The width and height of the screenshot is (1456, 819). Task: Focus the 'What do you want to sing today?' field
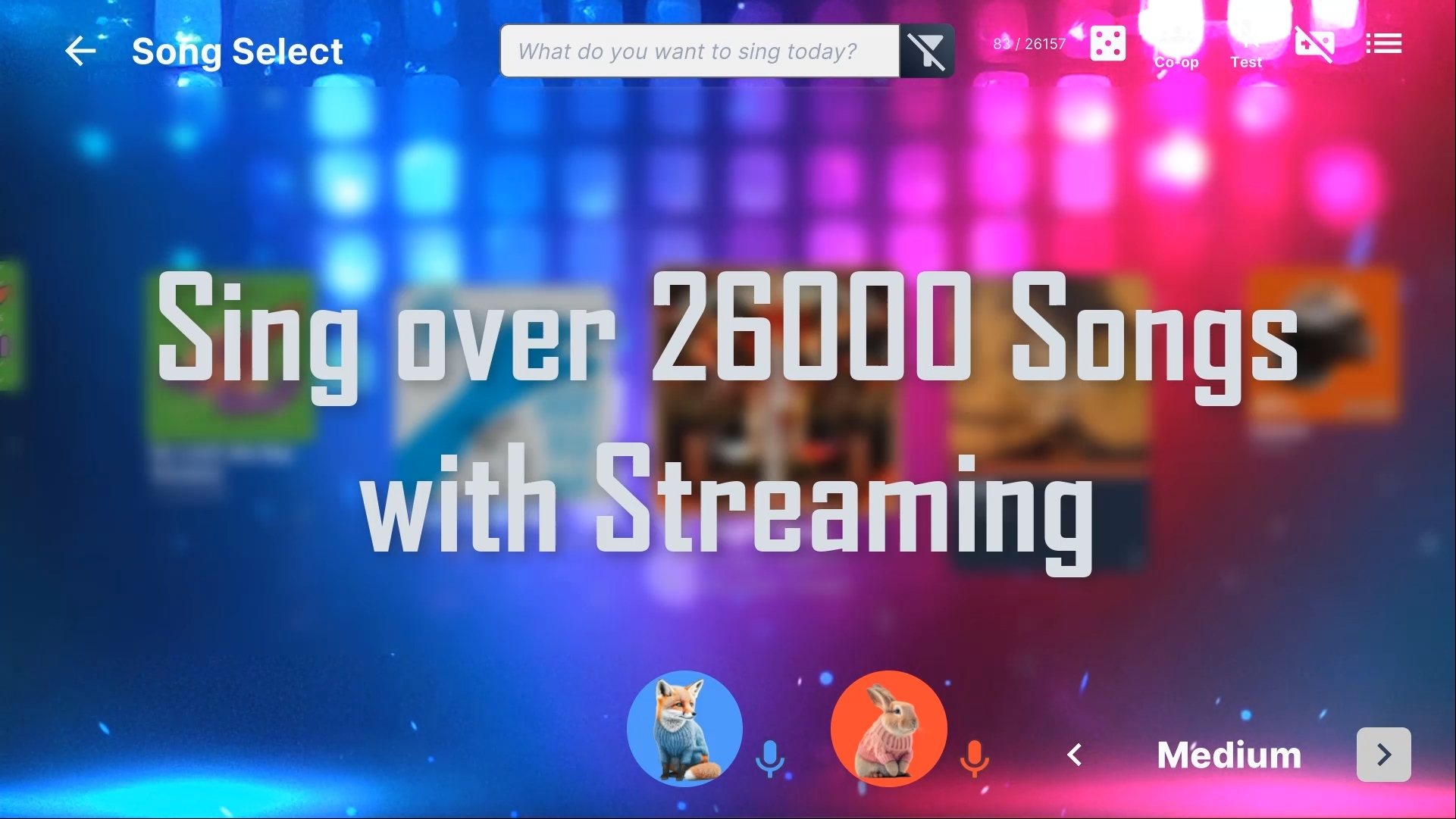coord(699,52)
